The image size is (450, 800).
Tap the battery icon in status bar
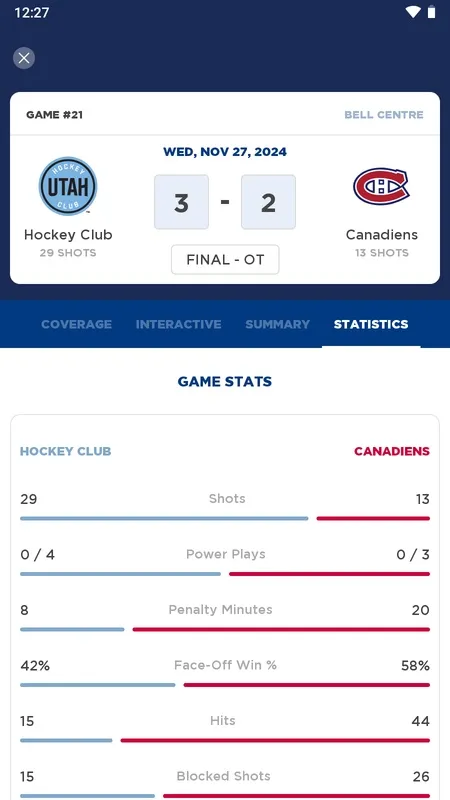[x=432, y=12]
